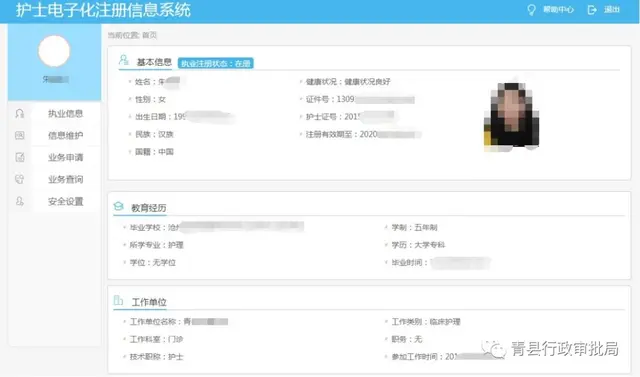The height and width of the screenshot is (377, 640).
Task: Click the edit form icon beside 业务申请
Action: coord(20,157)
